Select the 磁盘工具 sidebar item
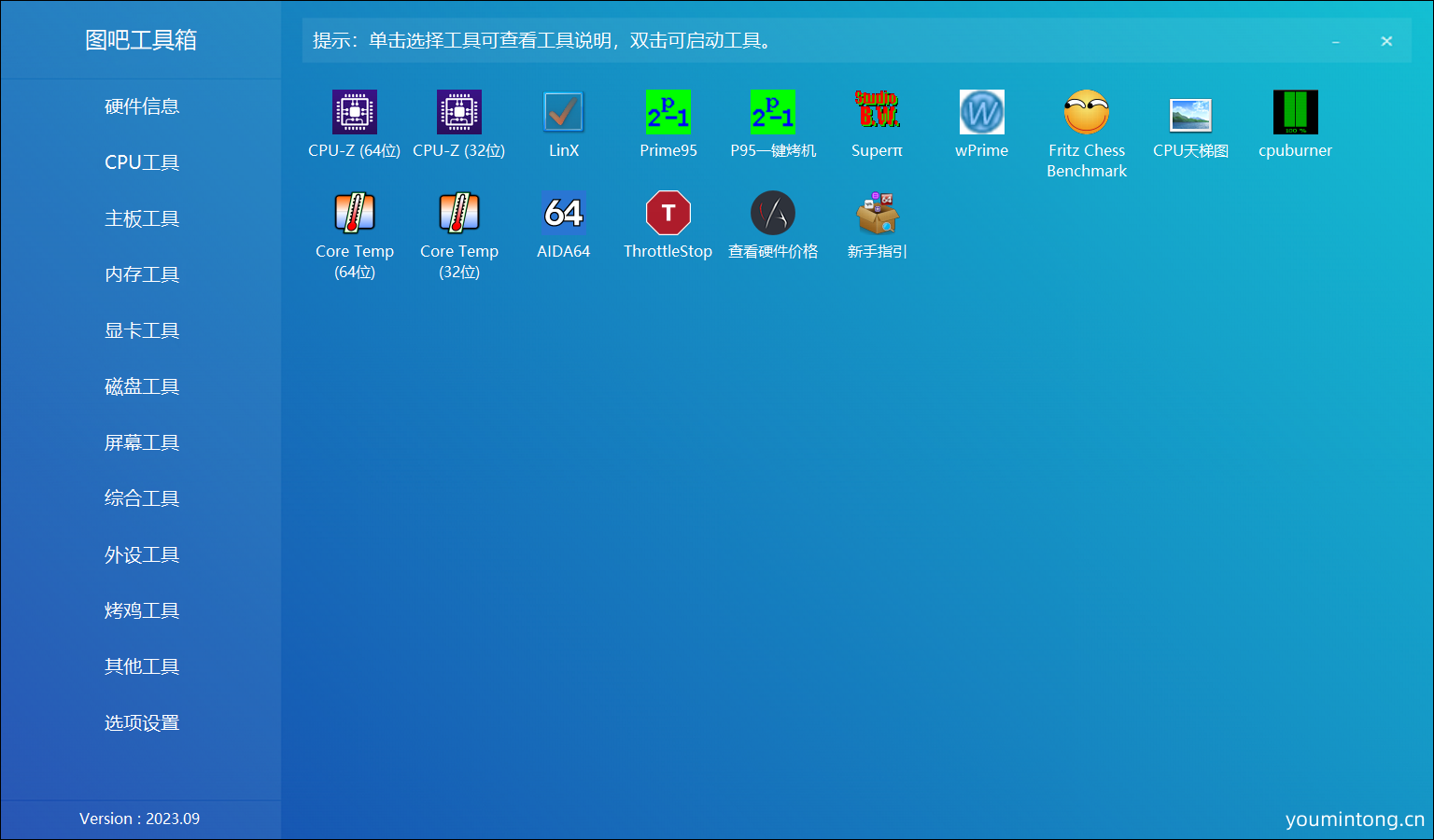This screenshot has height=840, width=1434. tap(141, 386)
